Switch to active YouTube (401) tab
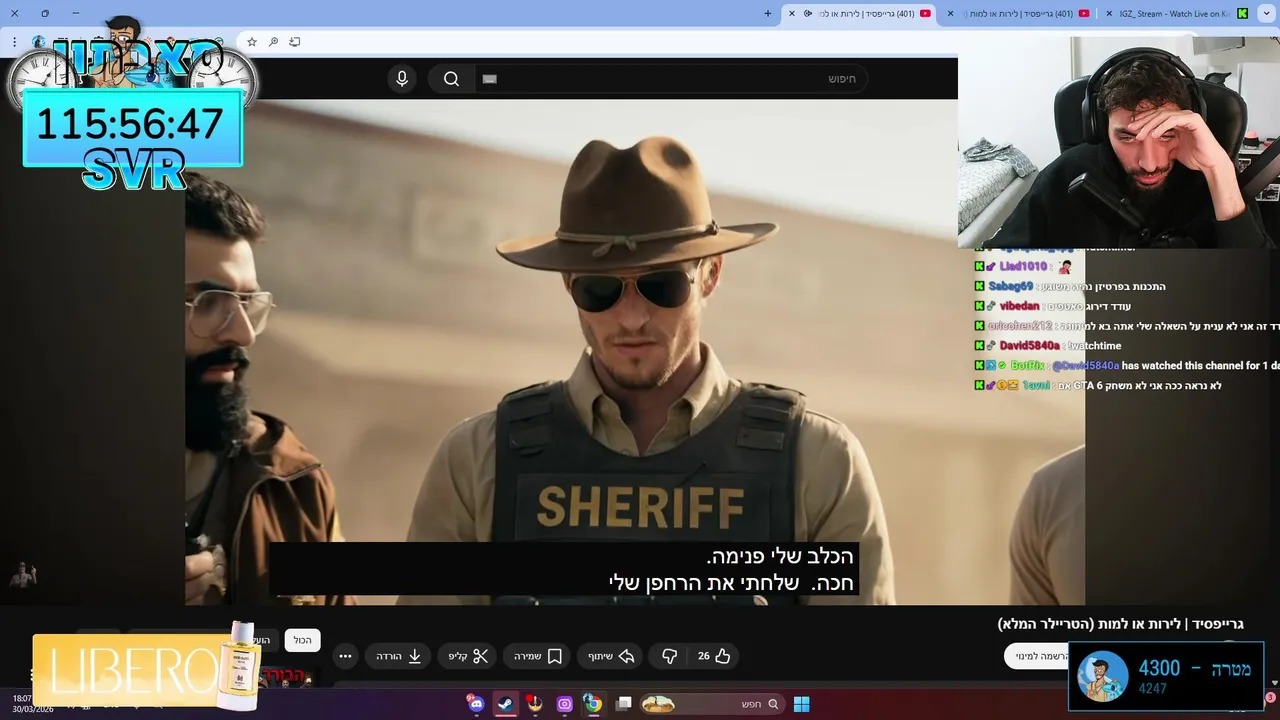1280x720 pixels. click(860, 13)
